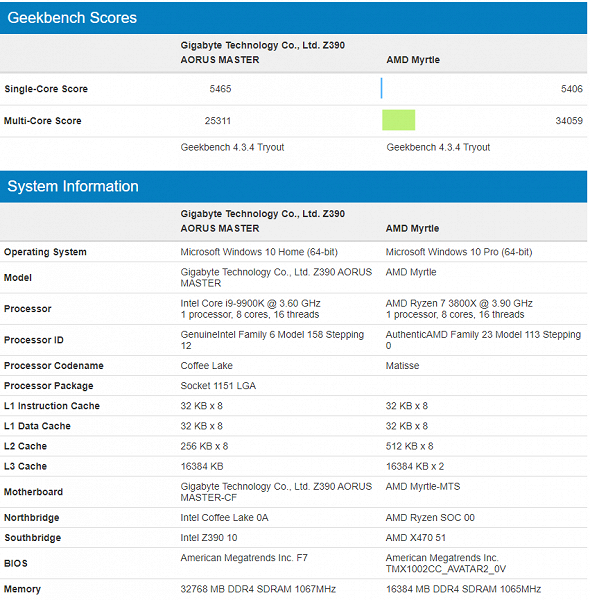Screen dimensions: 590x600
Task: Click the Single-Core score 5465
Action: tap(220, 89)
